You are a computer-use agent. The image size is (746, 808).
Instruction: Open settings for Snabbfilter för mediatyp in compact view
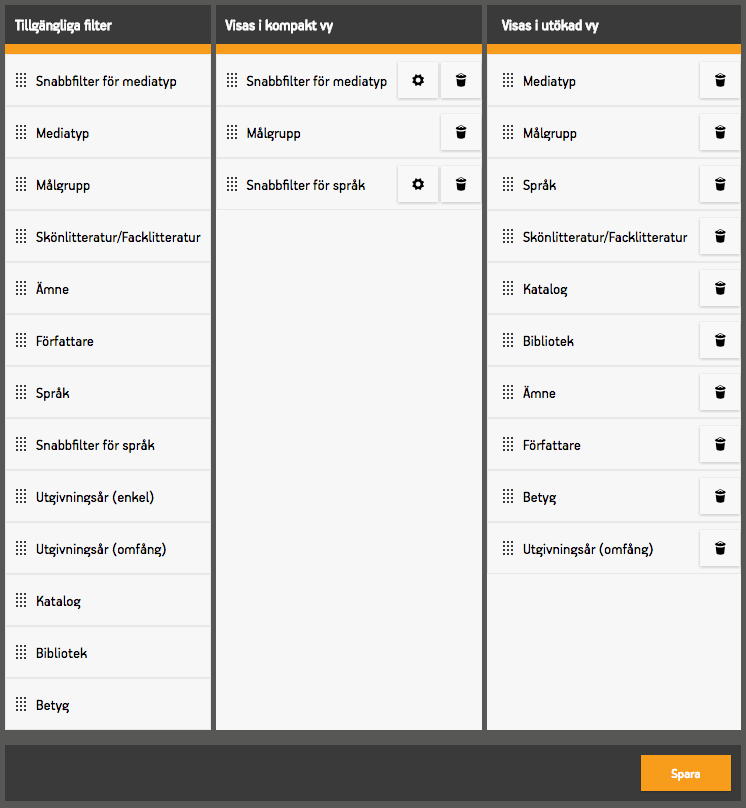tap(418, 81)
